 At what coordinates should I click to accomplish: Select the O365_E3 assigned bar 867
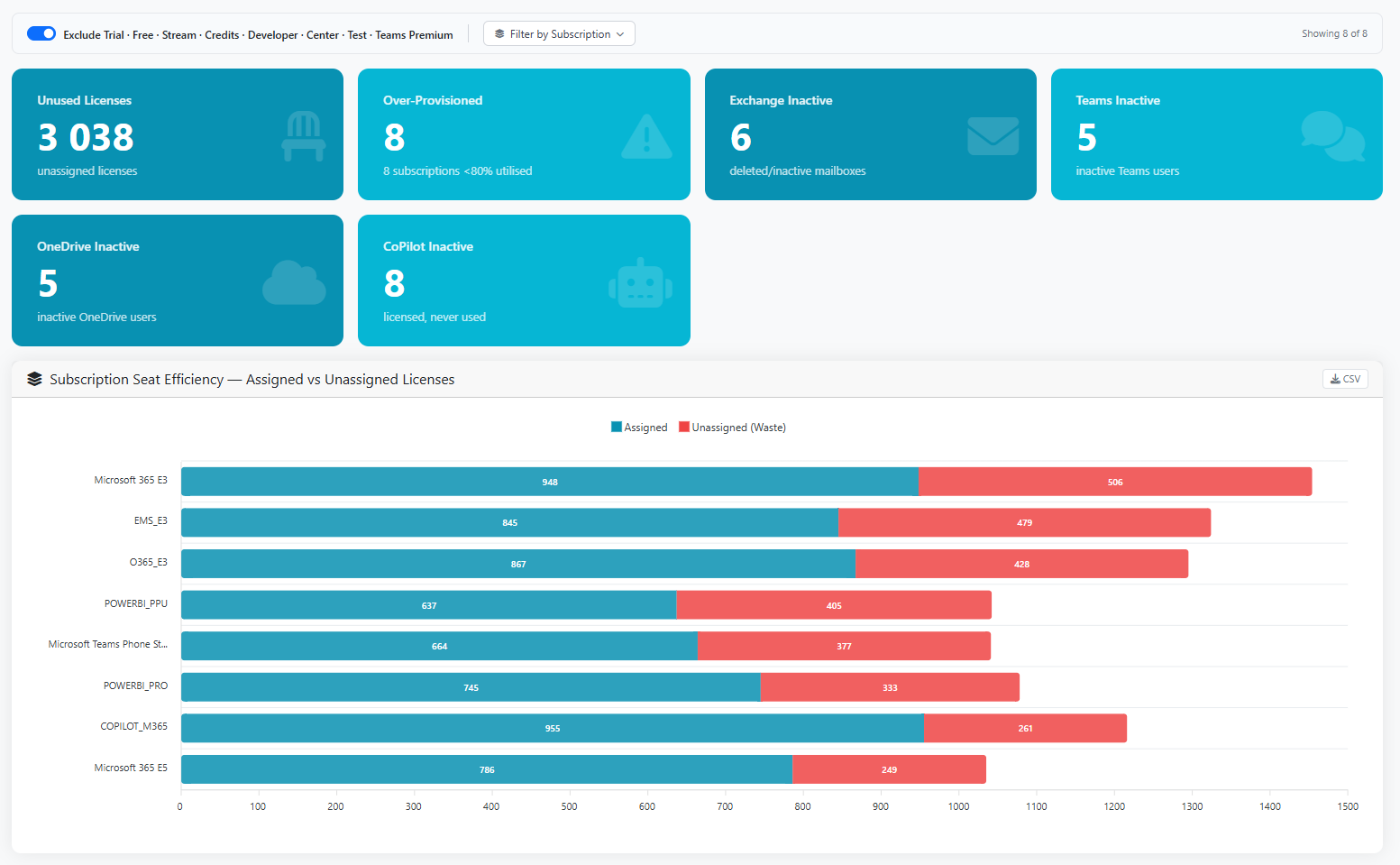[518, 564]
